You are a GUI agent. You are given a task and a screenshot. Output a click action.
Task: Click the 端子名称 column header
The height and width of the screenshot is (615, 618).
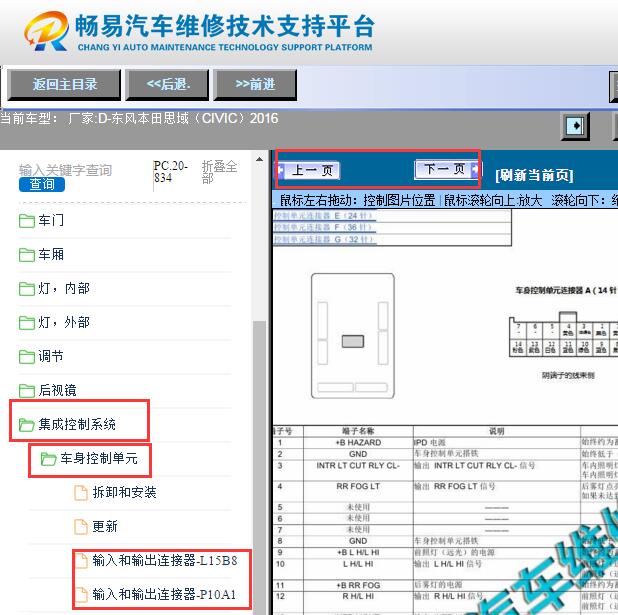pyautogui.click(x=358, y=431)
